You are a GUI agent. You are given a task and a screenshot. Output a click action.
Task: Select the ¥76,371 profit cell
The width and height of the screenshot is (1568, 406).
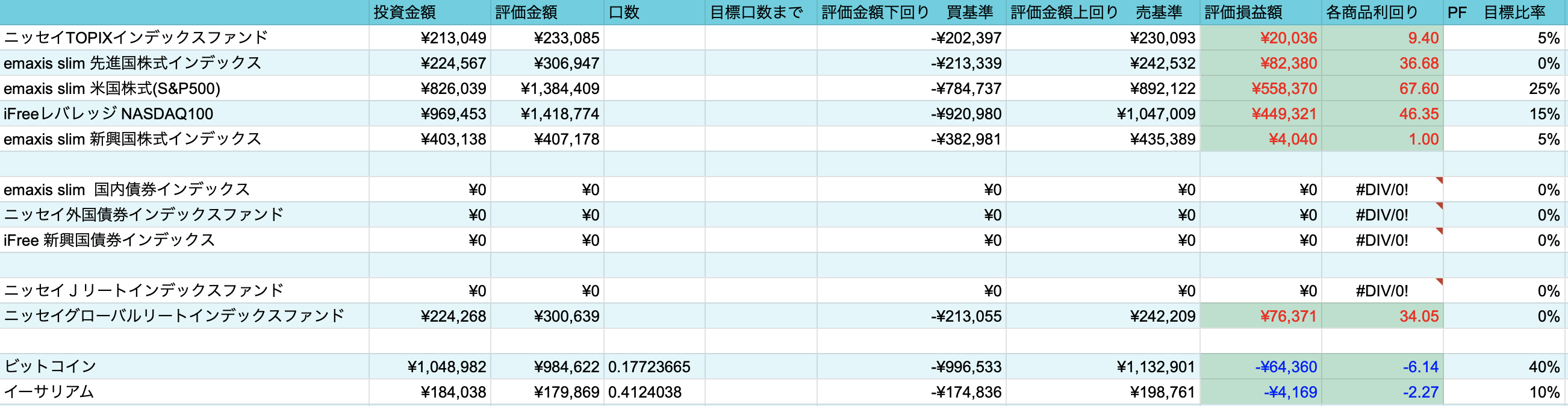(x=1261, y=316)
